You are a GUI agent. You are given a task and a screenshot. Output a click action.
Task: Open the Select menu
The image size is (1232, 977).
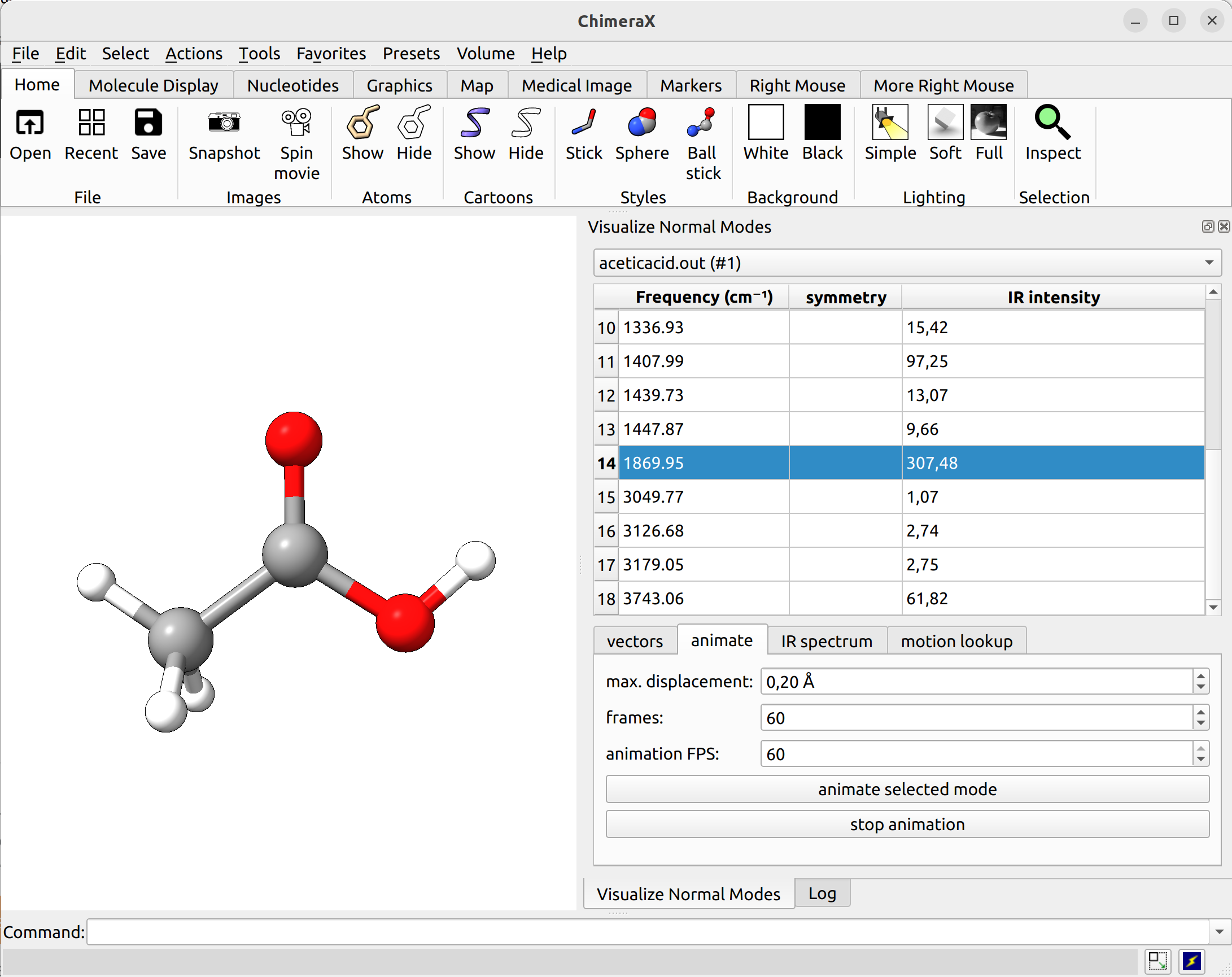click(125, 54)
